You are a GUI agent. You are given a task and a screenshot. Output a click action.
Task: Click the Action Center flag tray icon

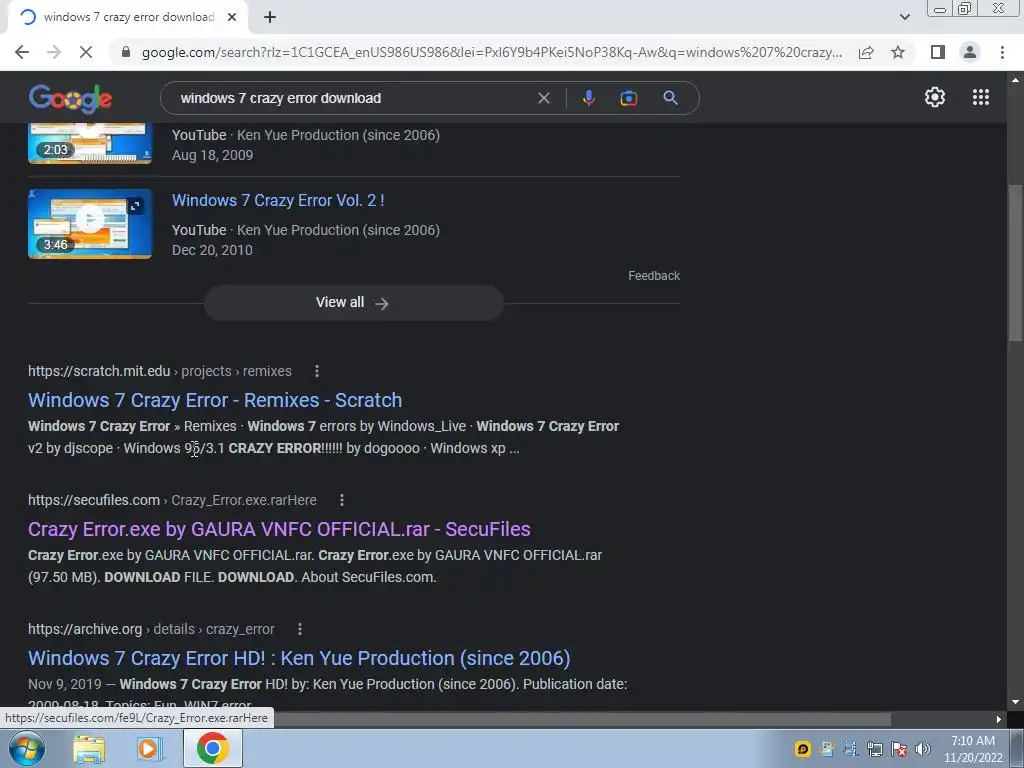(x=899, y=749)
